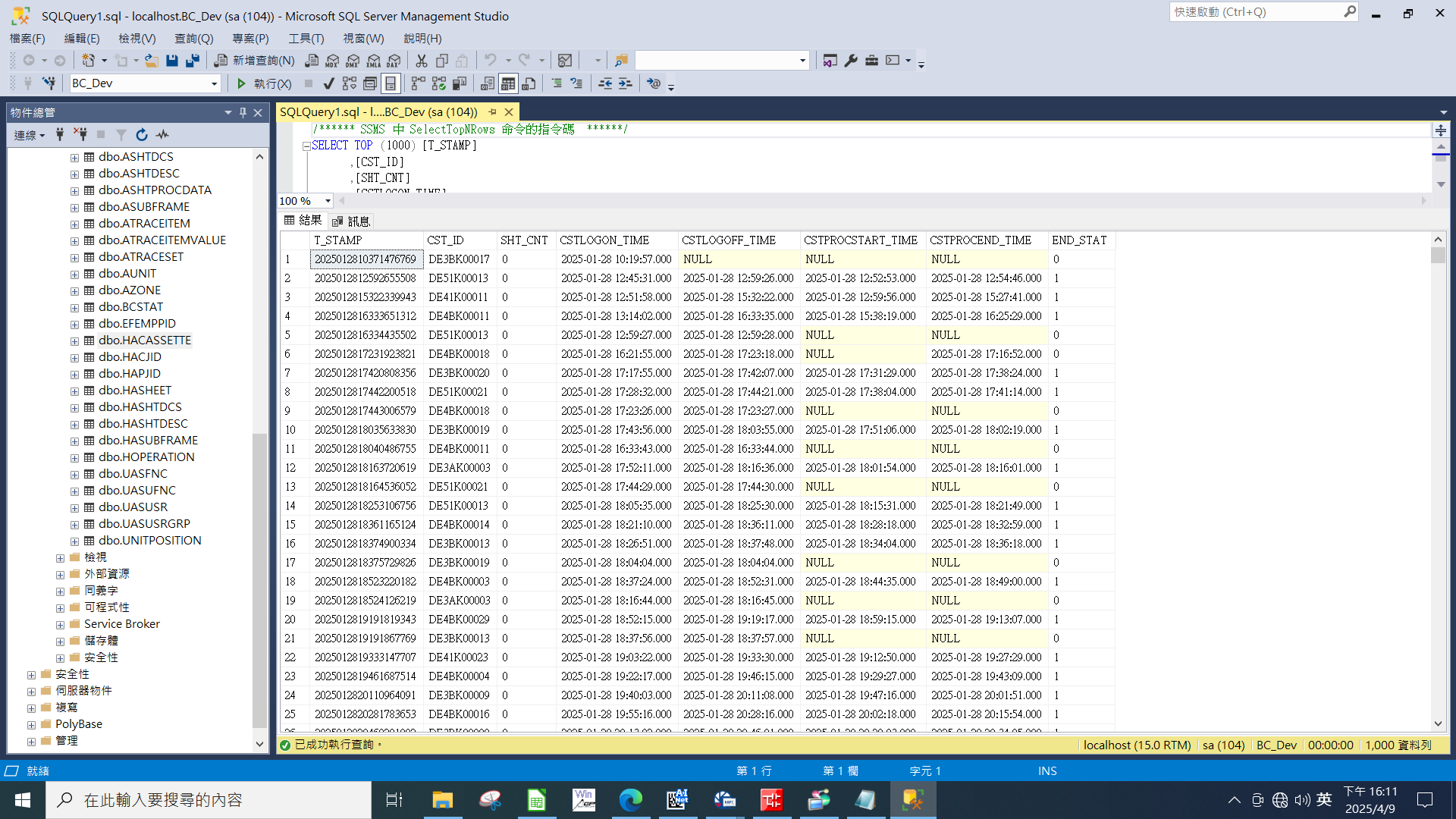1456x819 pixels.
Task: Select dbo.HOPERATION table in tree
Action: [146, 457]
